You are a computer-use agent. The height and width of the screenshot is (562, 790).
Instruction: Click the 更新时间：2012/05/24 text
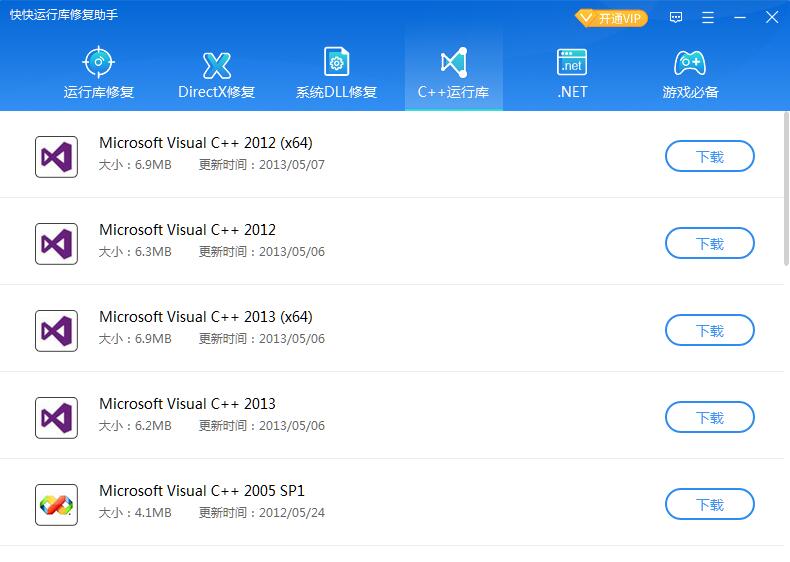click(261, 513)
